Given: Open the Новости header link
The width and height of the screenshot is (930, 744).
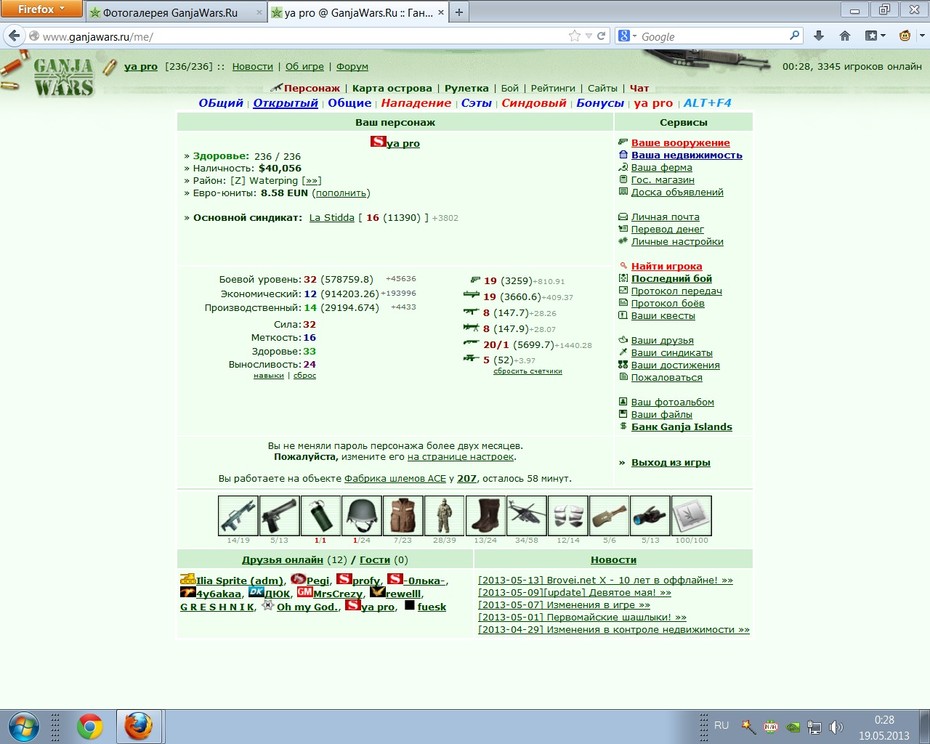Looking at the screenshot, I should pyautogui.click(x=253, y=66).
